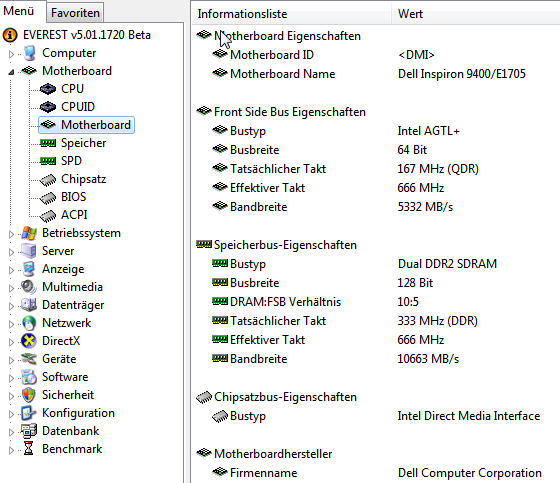The width and height of the screenshot is (560, 483).
Task: Expand the Datenträger node
Action: (11, 306)
